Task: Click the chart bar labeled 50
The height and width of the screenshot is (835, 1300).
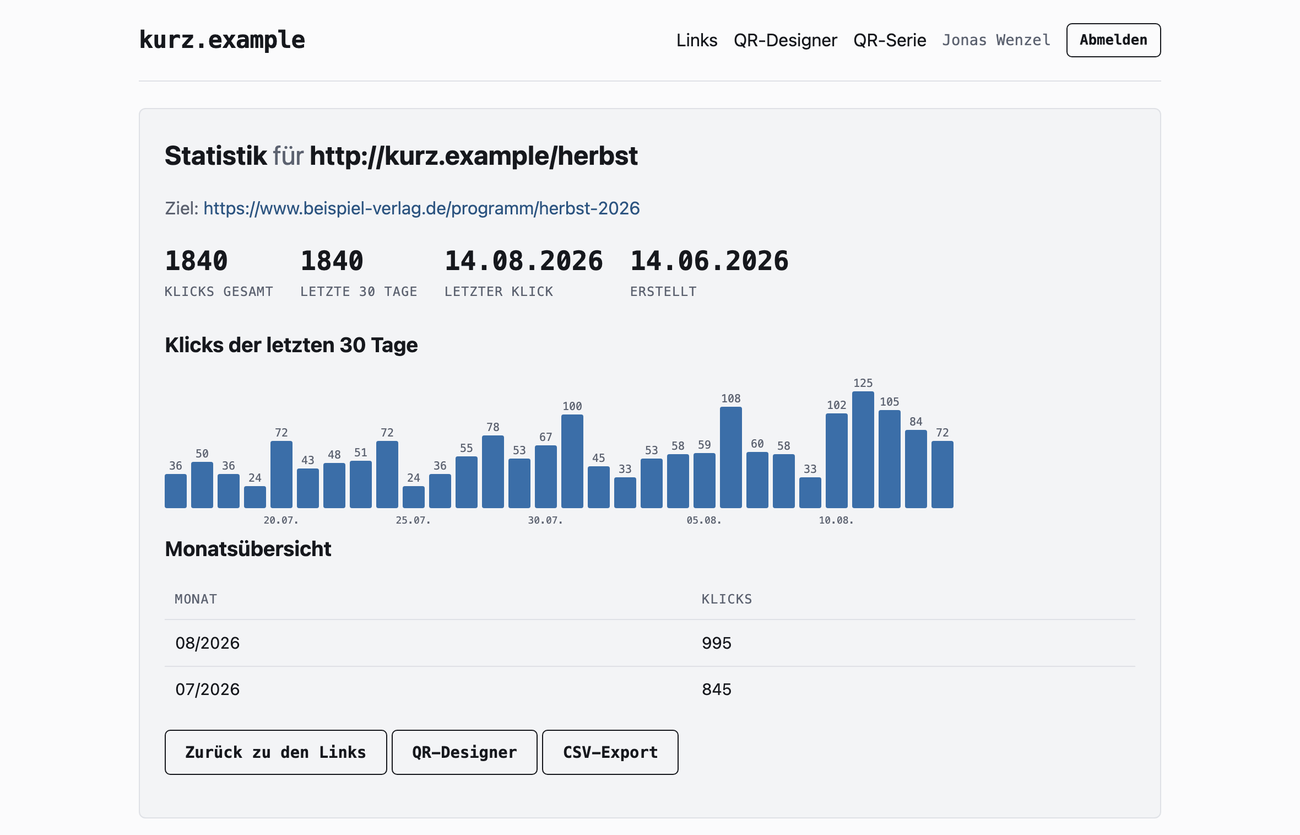Action: [x=202, y=485]
